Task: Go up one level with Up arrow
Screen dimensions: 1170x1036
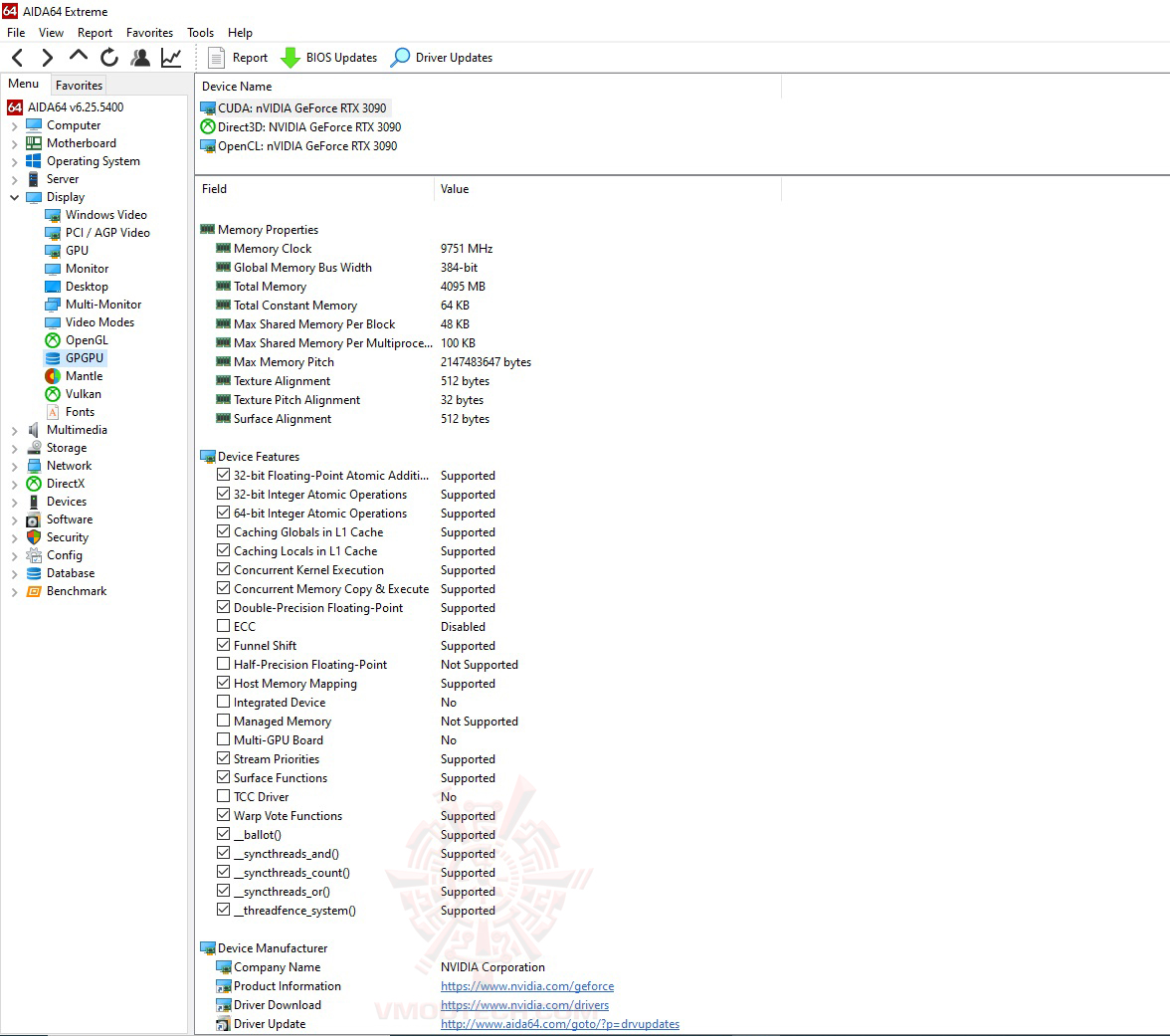Action: [x=79, y=57]
